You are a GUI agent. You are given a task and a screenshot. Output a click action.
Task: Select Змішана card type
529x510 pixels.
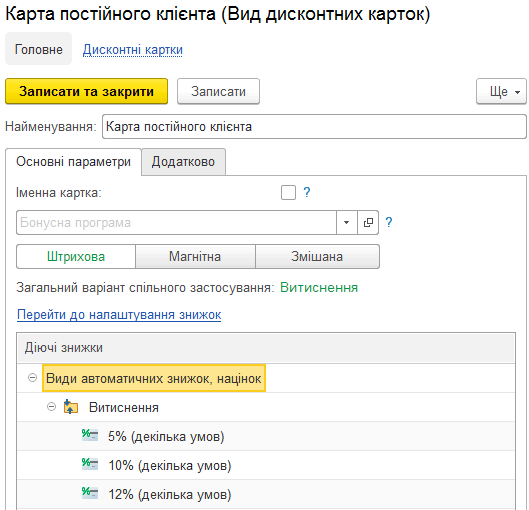click(317, 257)
